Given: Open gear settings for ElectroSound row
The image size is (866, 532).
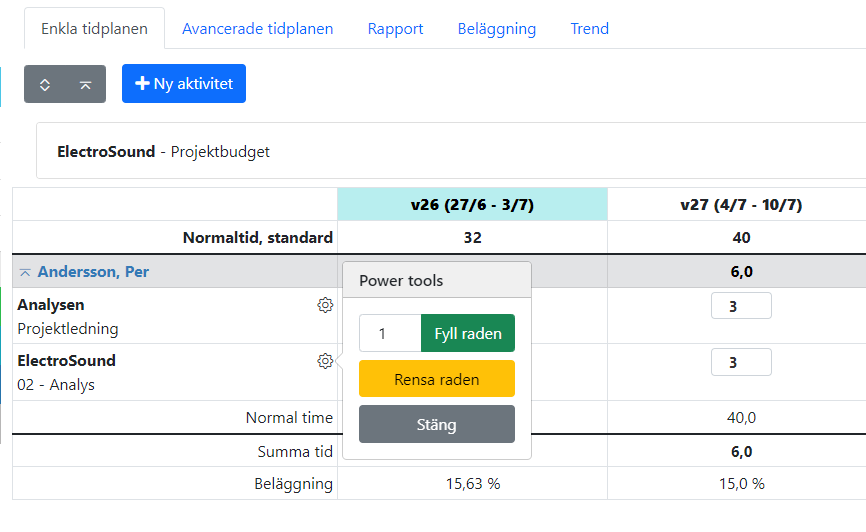Looking at the screenshot, I should point(325,361).
